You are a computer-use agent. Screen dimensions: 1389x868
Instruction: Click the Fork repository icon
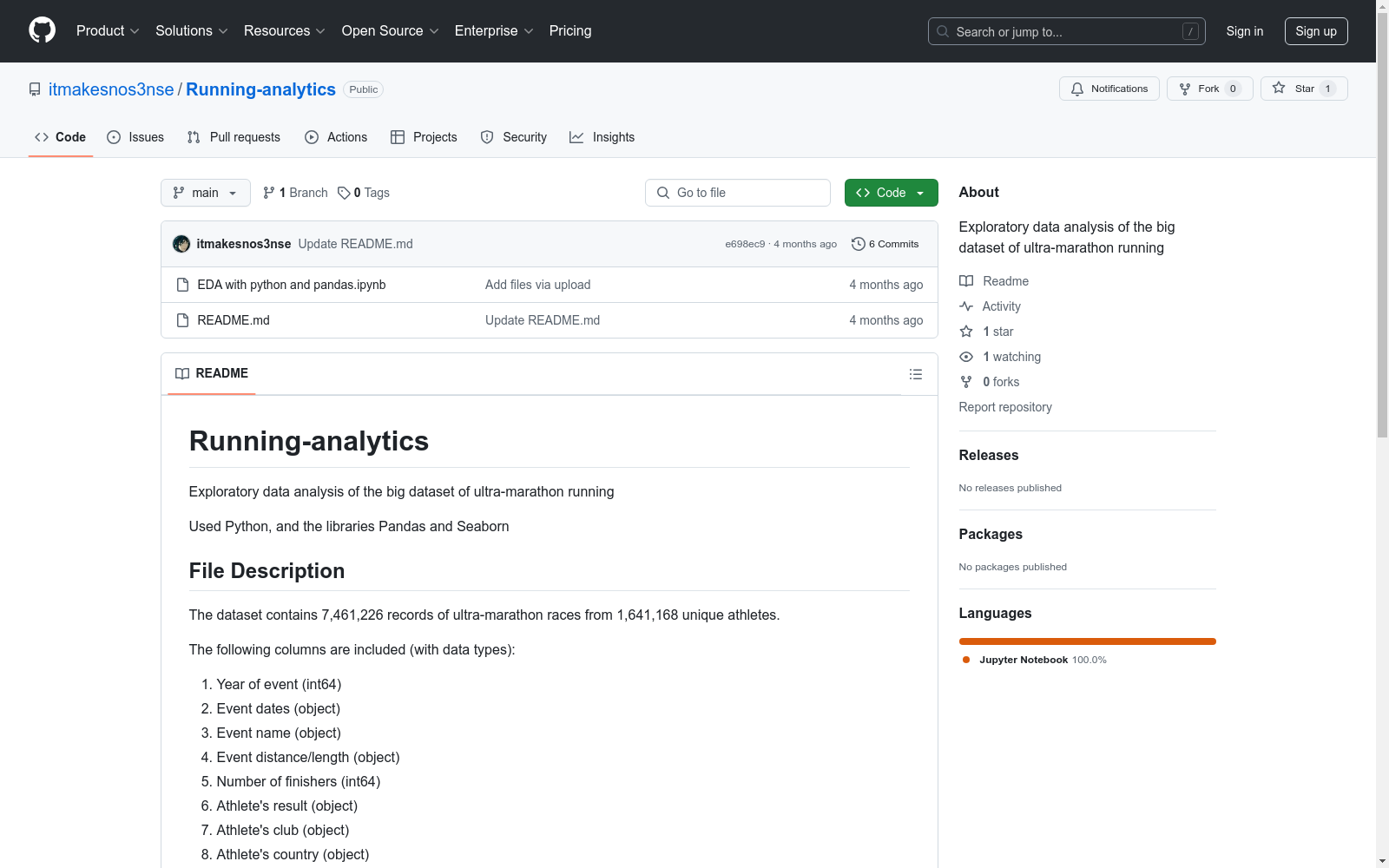1185,89
